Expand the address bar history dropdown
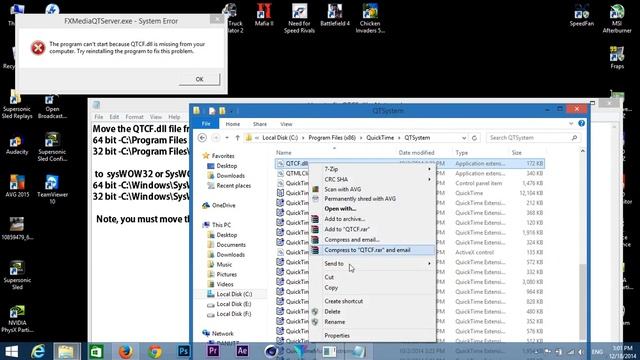Screen dimensions: 640x360 pyautogui.click(x=464, y=138)
